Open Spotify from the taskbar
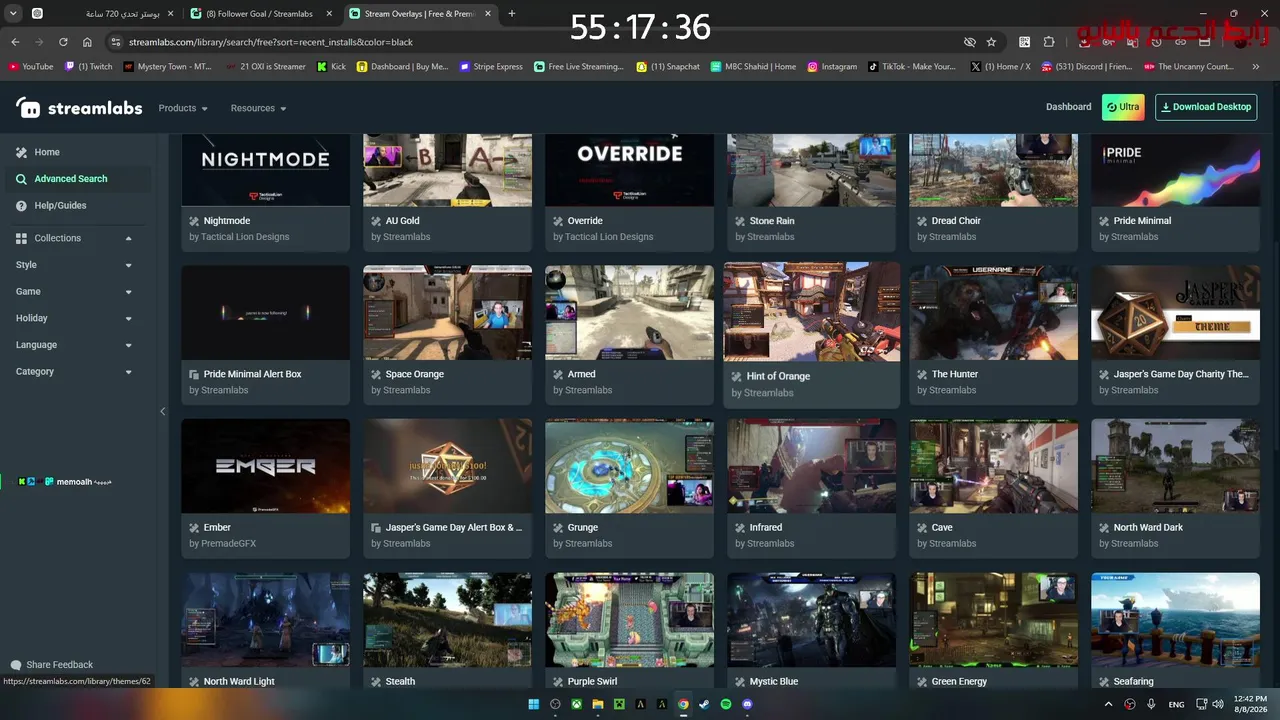The height and width of the screenshot is (720, 1280). pyautogui.click(x=726, y=704)
